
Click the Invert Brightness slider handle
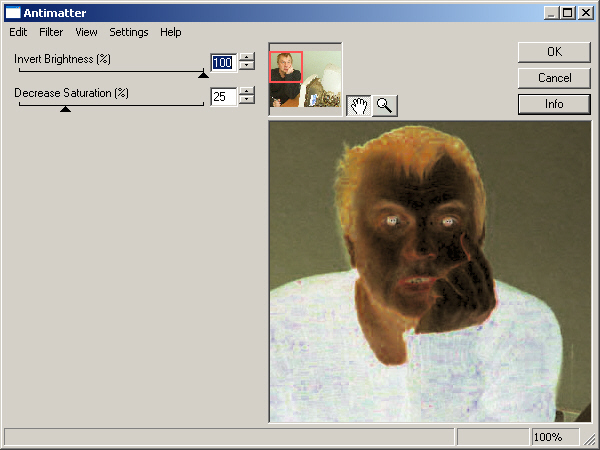click(x=203, y=74)
